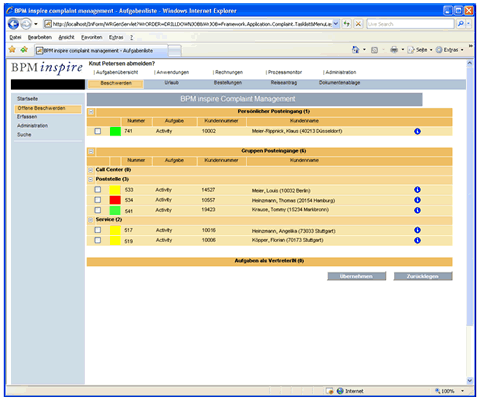Click the Print icon
Image resolution: width=480 pixels, height=400 pixels.
pos(394,50)
